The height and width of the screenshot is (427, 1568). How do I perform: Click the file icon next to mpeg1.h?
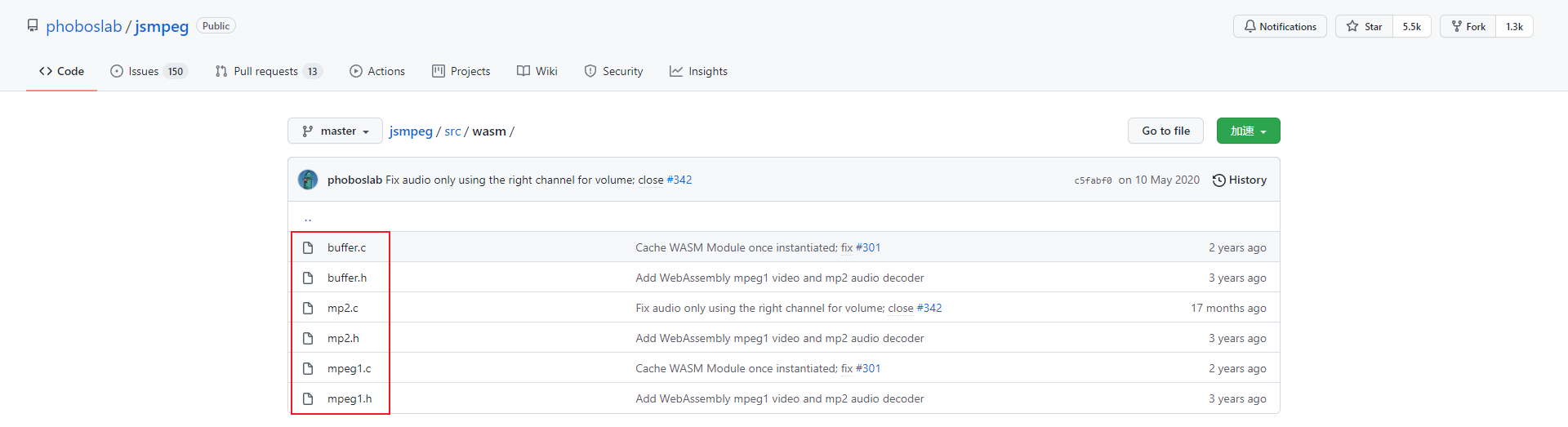click(308, 398)
